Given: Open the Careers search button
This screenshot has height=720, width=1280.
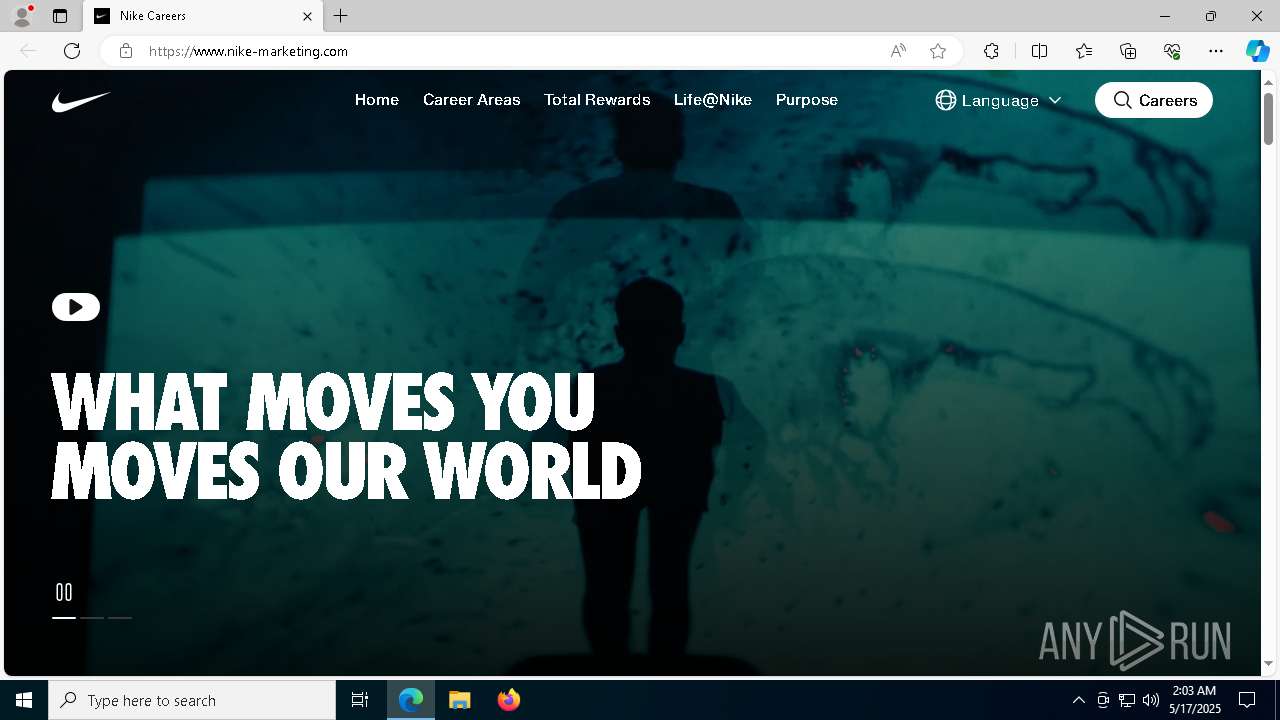Looking at the screenshot, I should [x=1154, y=100].
